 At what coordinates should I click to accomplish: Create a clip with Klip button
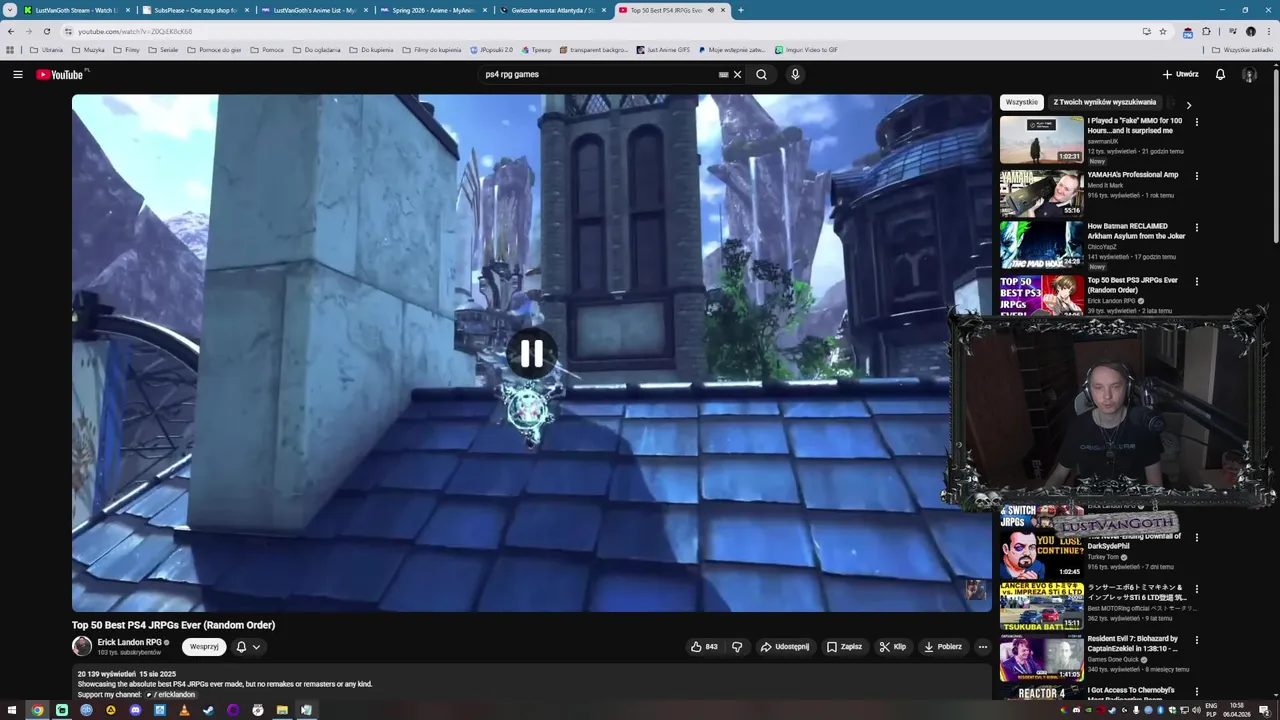[x=892, y=647]
